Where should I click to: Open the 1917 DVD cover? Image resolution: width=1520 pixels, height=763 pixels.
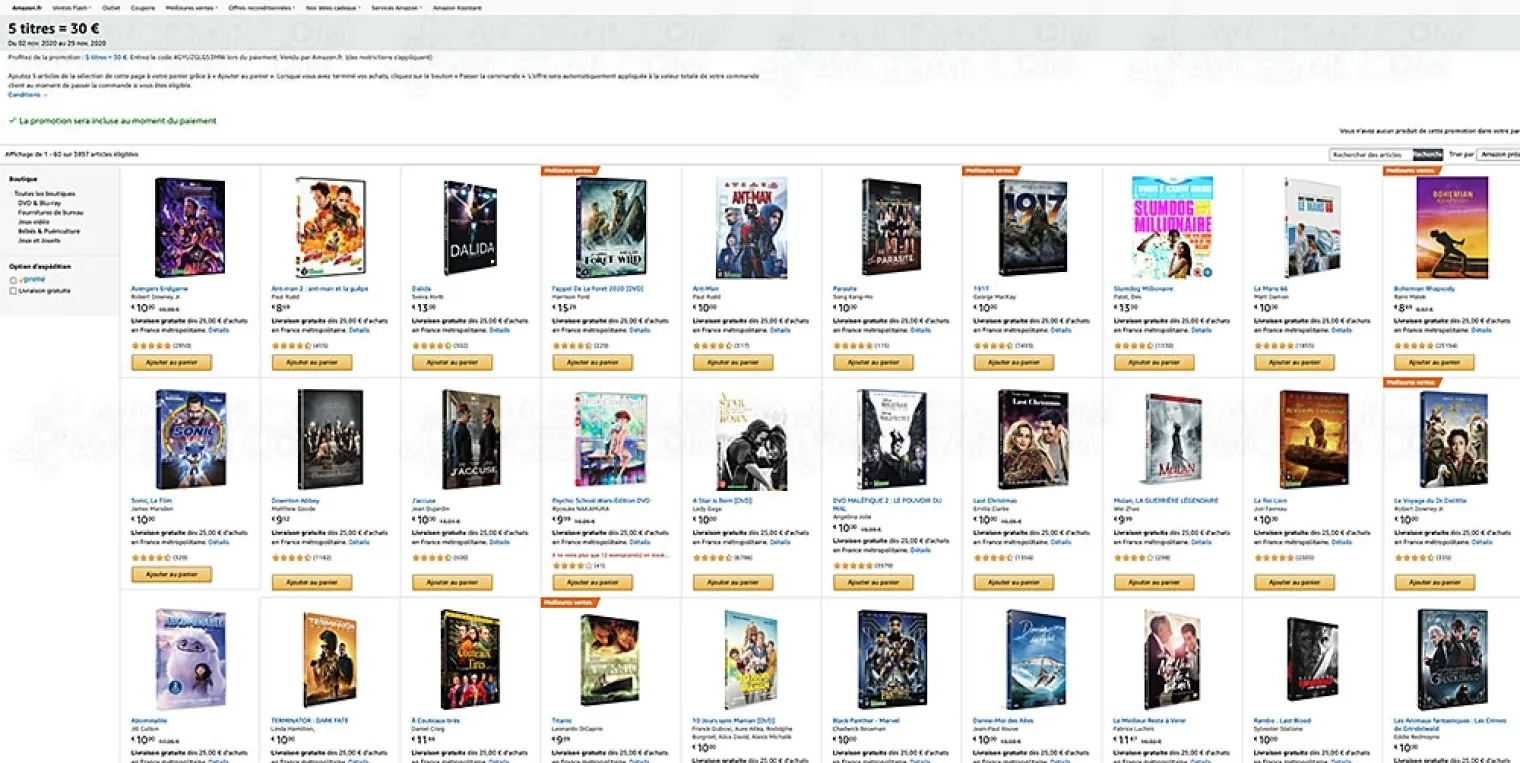click(1033, 228)
